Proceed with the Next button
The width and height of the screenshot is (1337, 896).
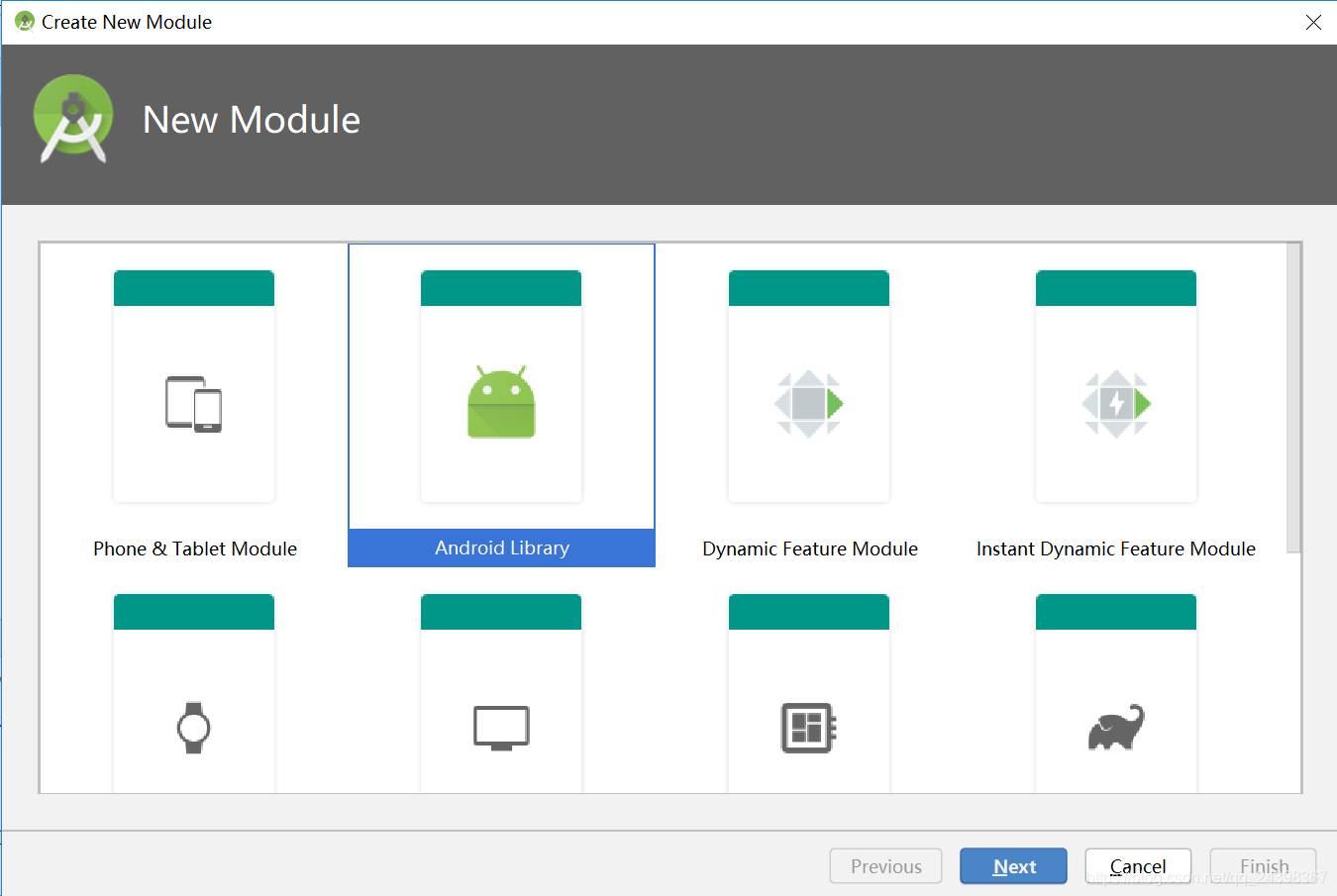click(x=1013, y=866)
